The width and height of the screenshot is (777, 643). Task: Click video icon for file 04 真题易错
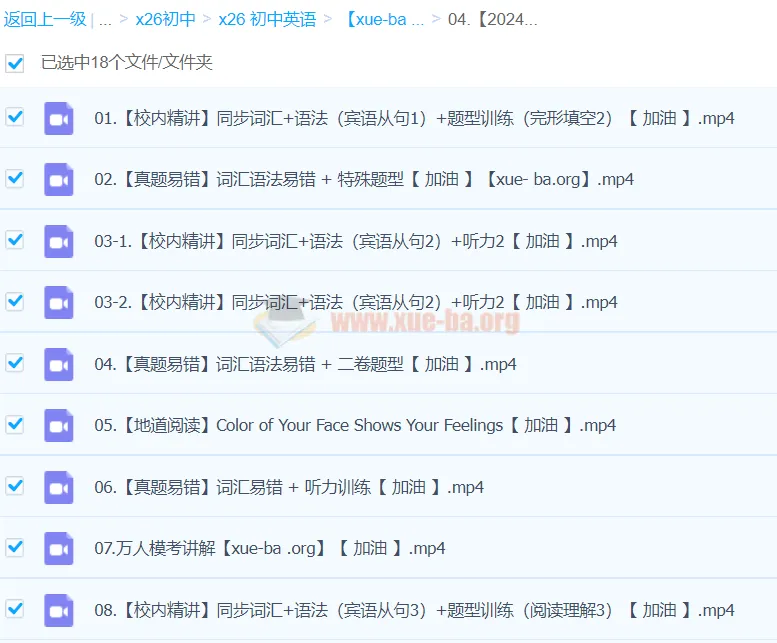click(59, 364)
